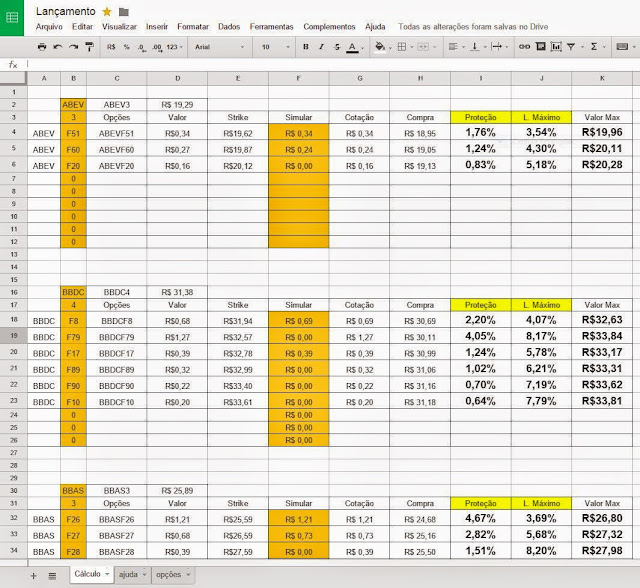Select the Cálculo sheet tab
This screenshot has width=640, height=588.
(87, 574)
